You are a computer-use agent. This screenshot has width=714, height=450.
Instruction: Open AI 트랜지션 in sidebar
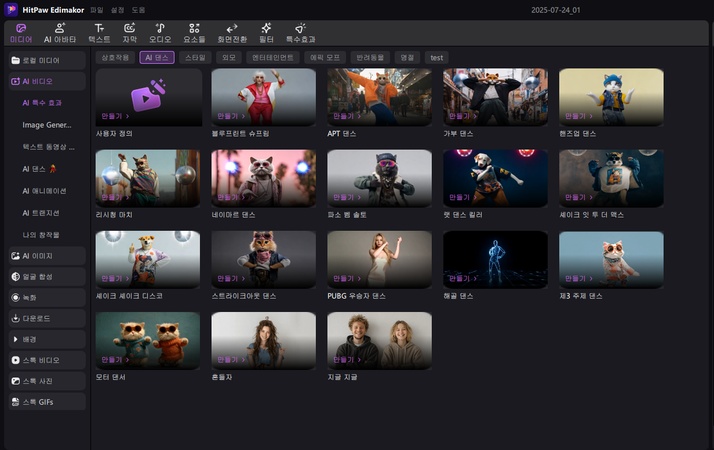(x=41, y=213)
